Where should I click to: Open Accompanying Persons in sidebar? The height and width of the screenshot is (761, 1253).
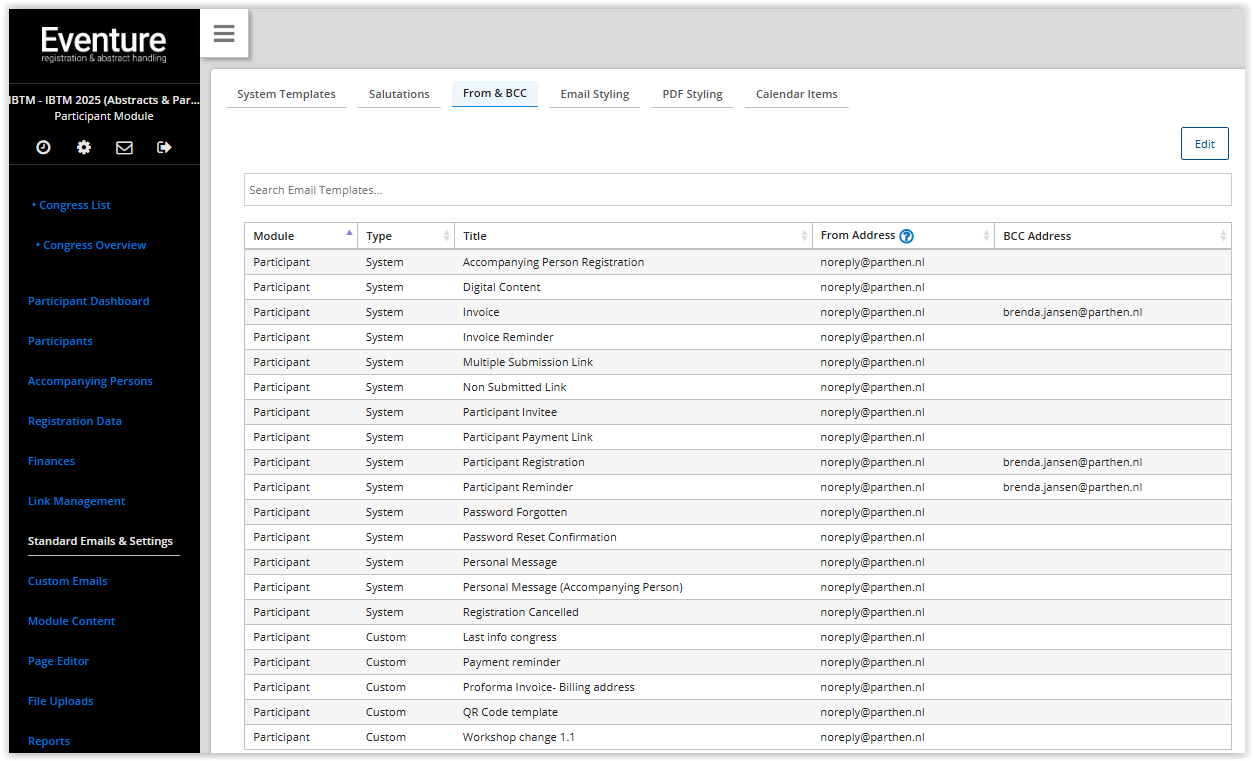(x=90, y=381)
